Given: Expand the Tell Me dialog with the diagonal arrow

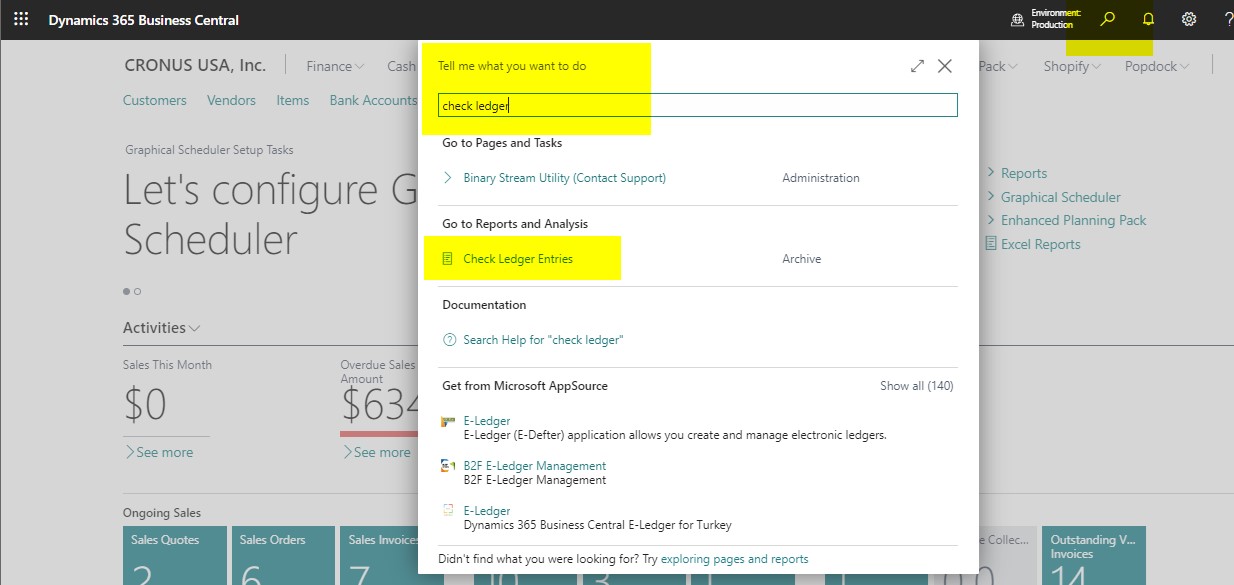Looking at the screenshot, I should tap(917, 65).
